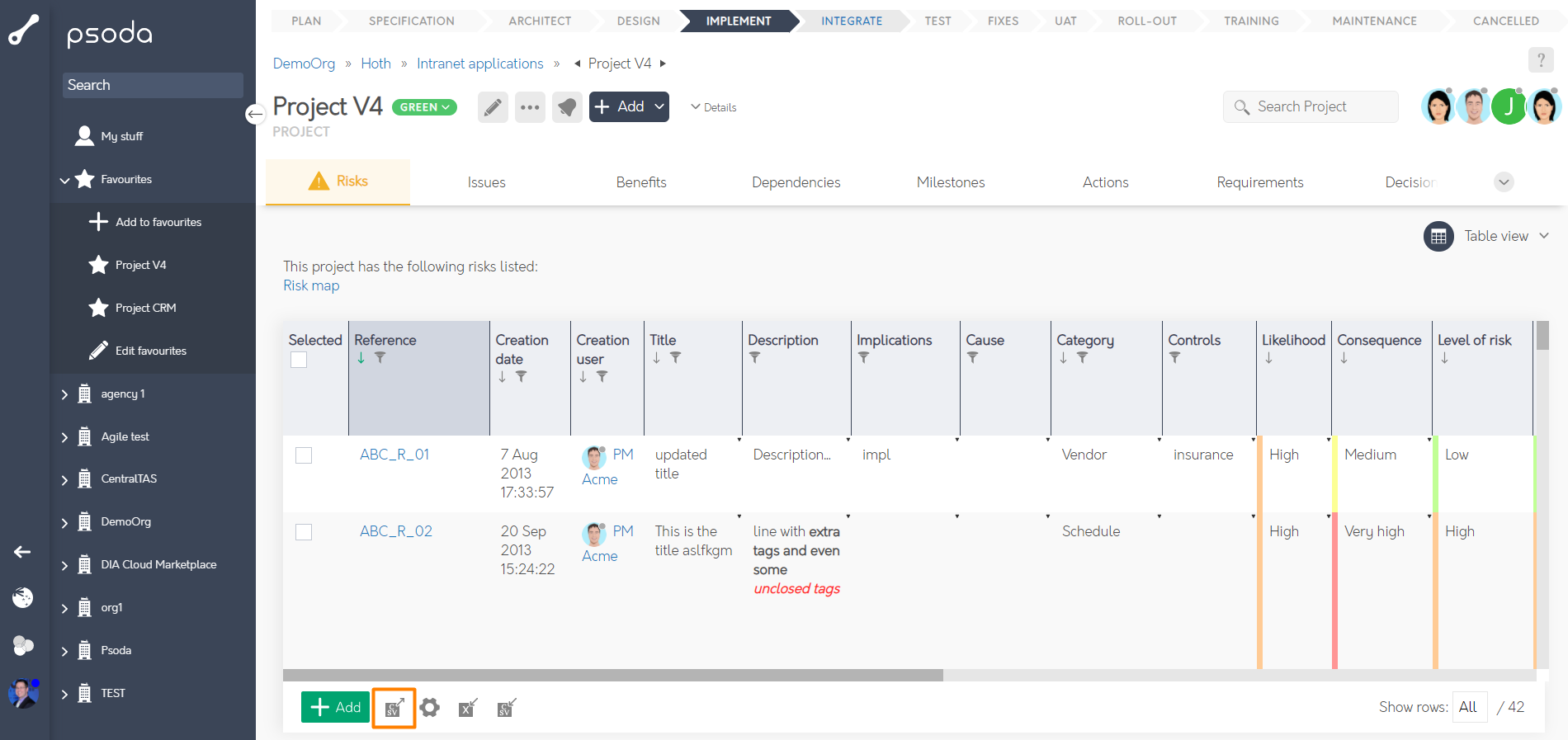Click the CSV export icon highlighted in orange
The image size is (1568, 740).
click(x=394, y=708)
